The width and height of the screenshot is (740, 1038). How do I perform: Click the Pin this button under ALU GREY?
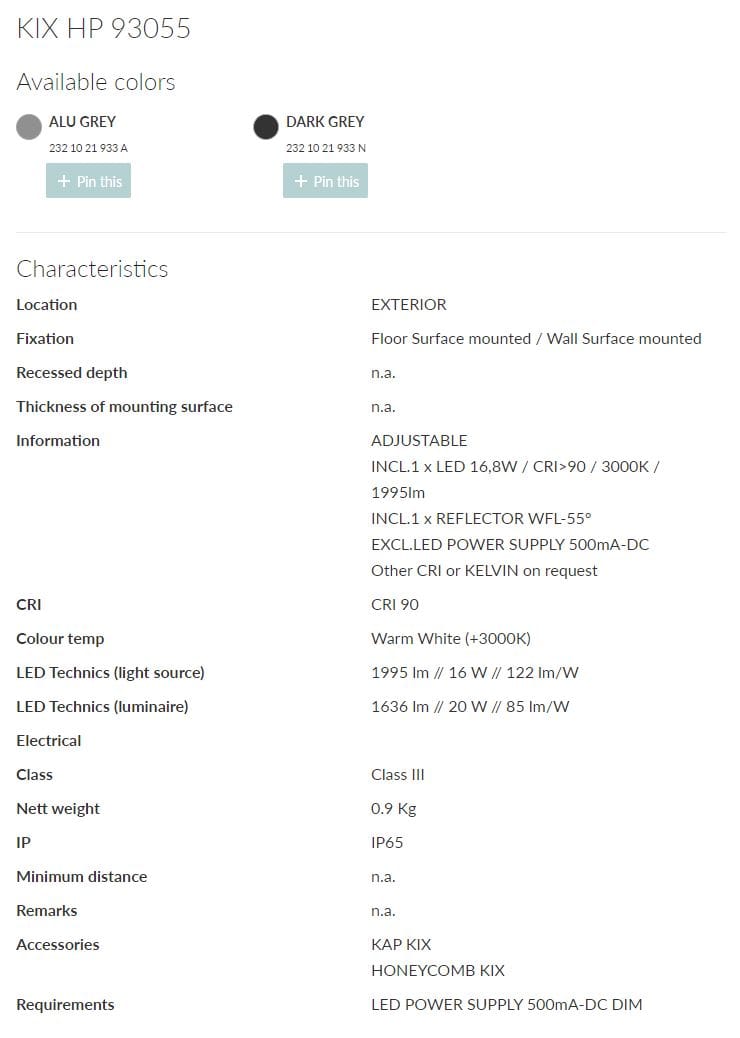tap(88, 180)
